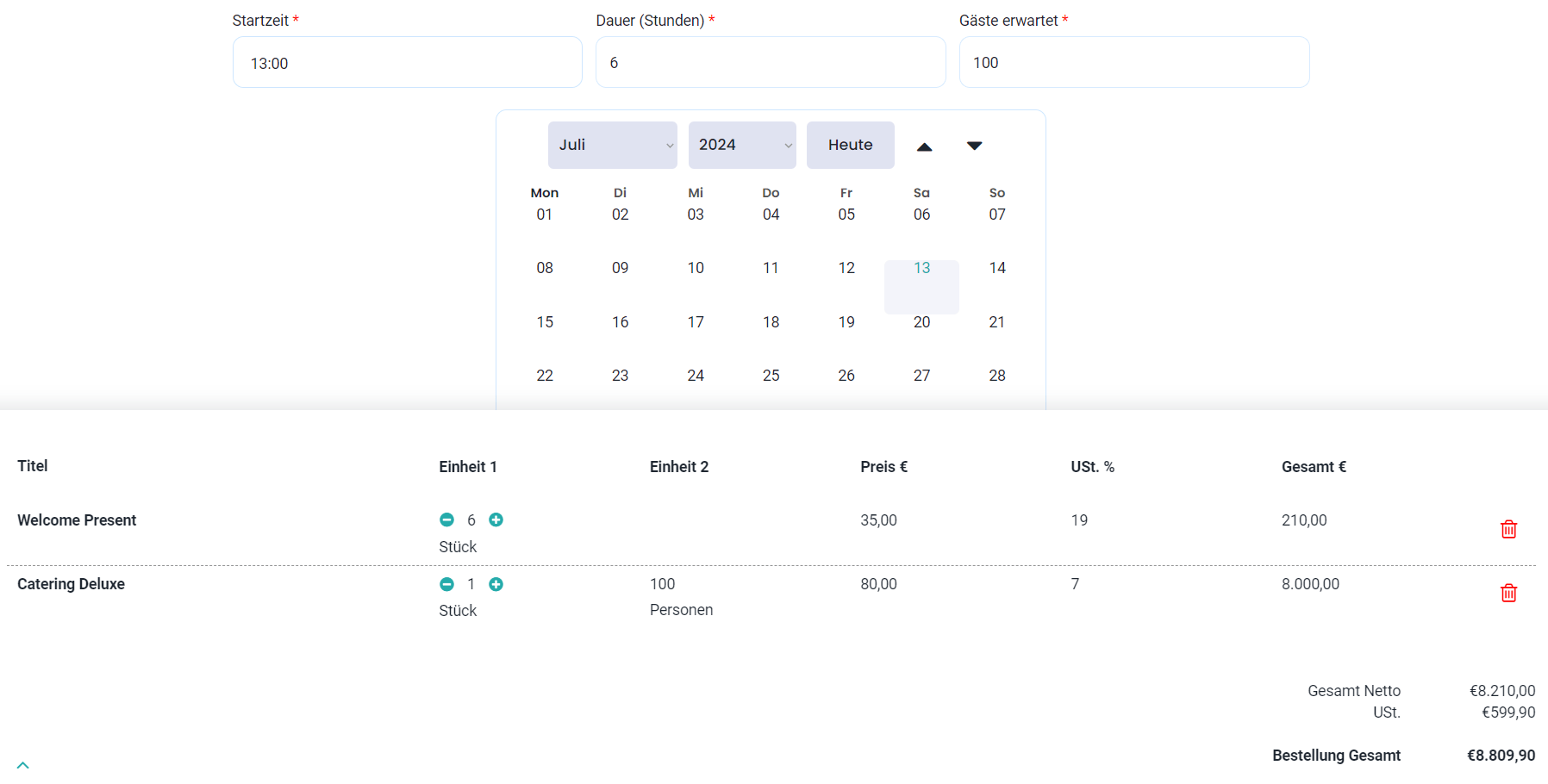Select calendar day 15
Image resolution: width=1548 pixels, height=784 pixels.
click(x=545, y=322)
